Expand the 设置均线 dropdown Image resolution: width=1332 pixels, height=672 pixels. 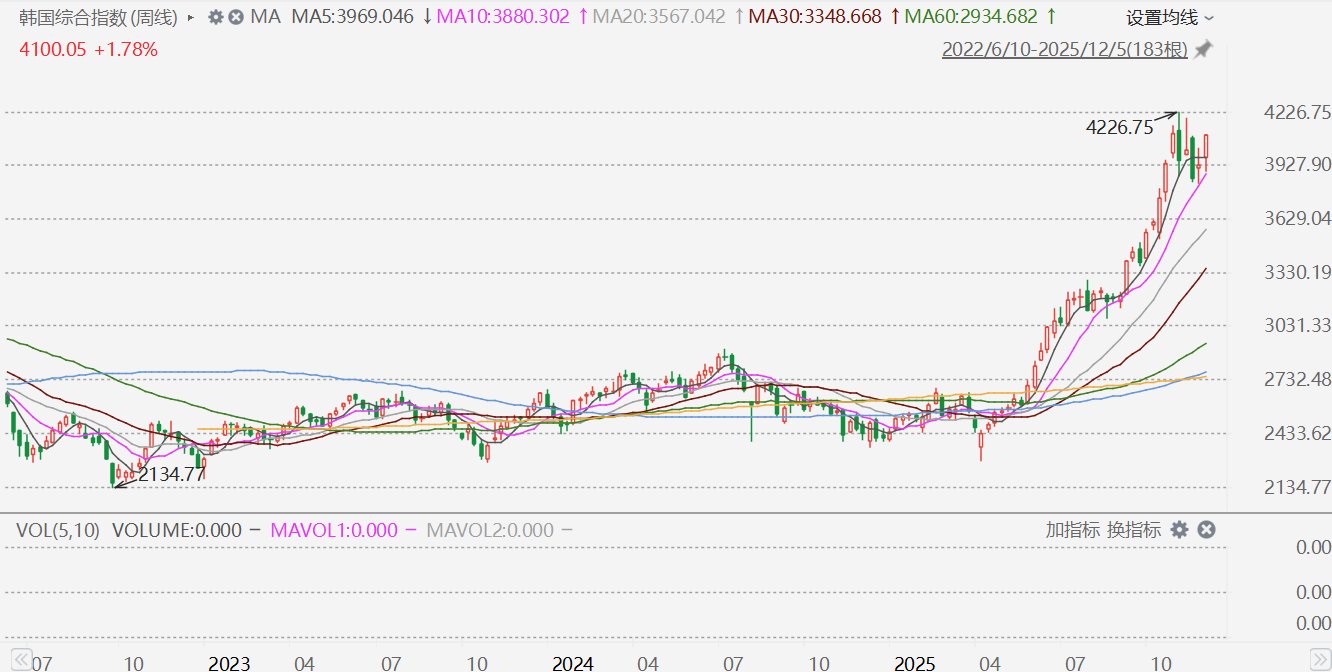[1170, 17]
